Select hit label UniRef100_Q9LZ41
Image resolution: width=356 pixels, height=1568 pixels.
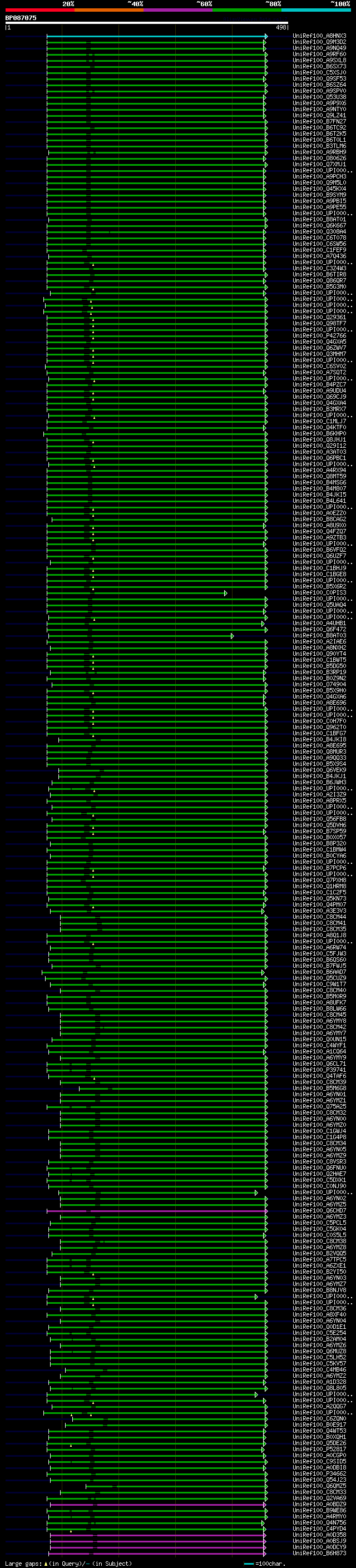(319, 116)
